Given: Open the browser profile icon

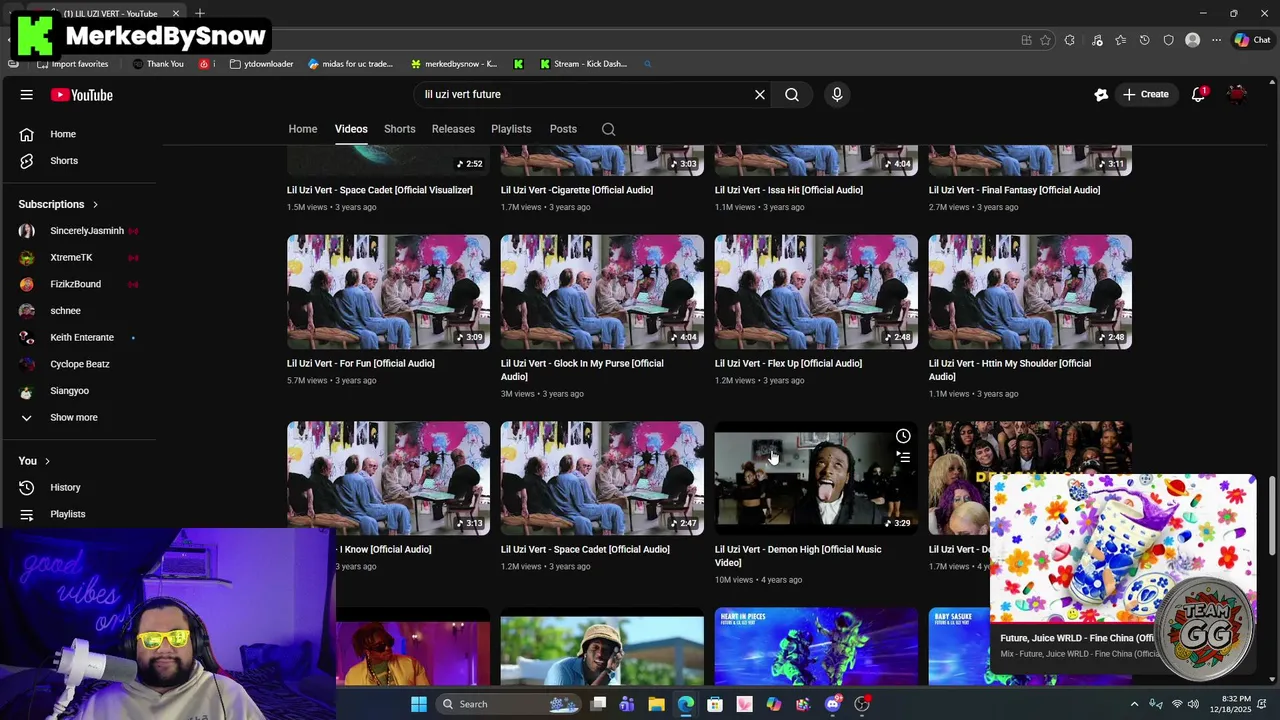Looking at the screenshot, I should point(1192,40).
